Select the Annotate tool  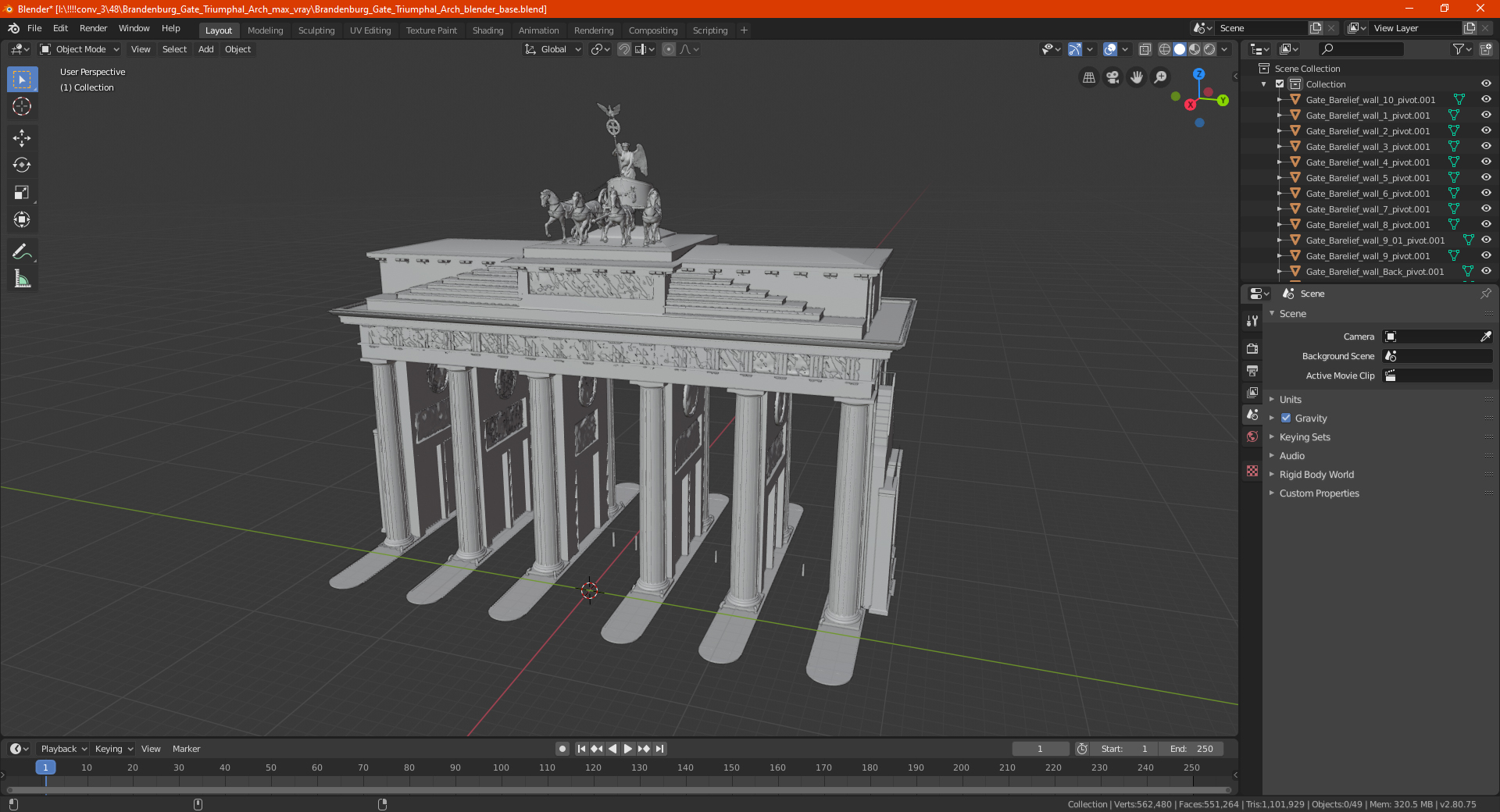click(x=22, y=251)
